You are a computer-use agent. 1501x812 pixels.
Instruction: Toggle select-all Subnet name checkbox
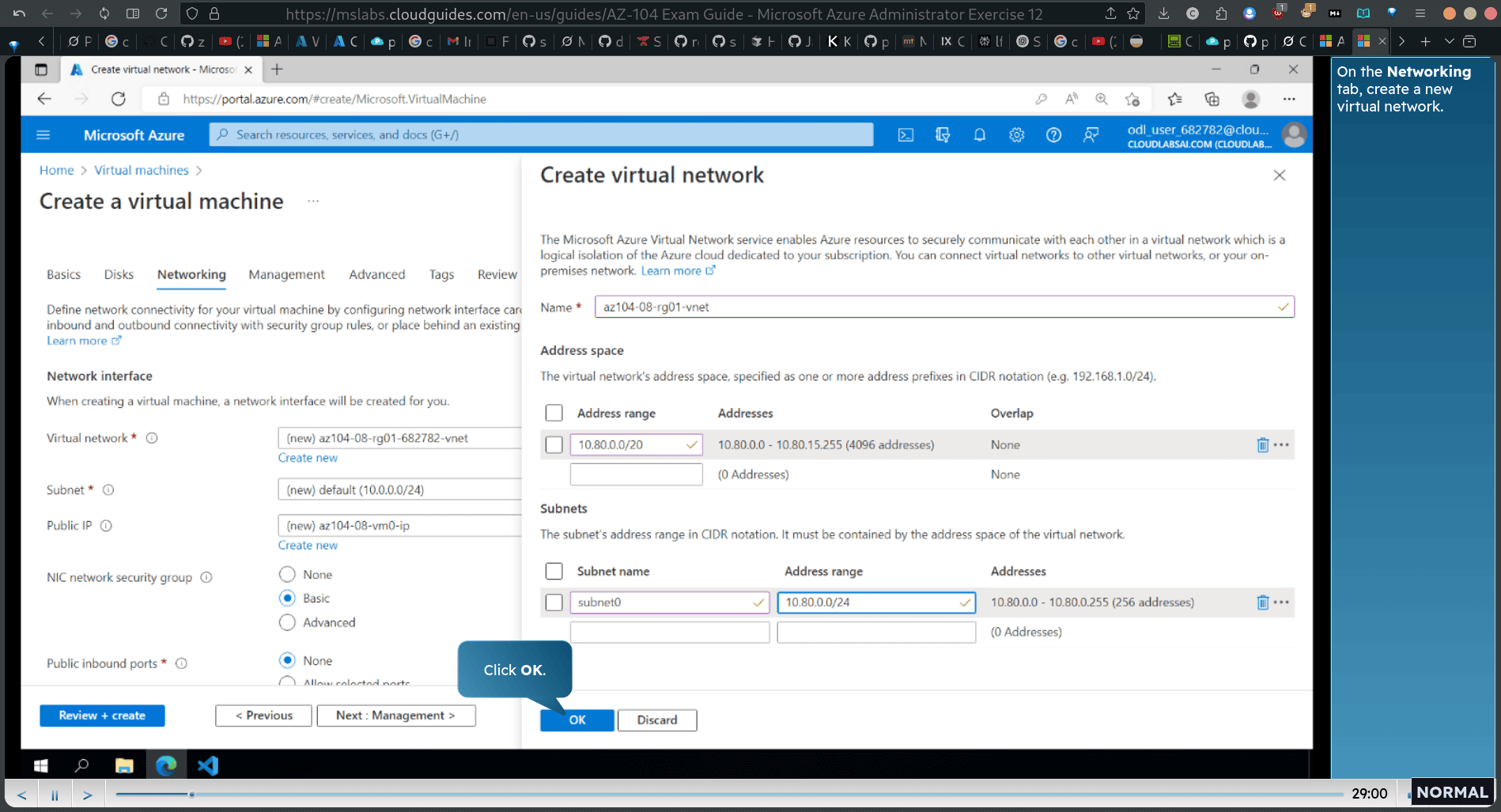554,572
